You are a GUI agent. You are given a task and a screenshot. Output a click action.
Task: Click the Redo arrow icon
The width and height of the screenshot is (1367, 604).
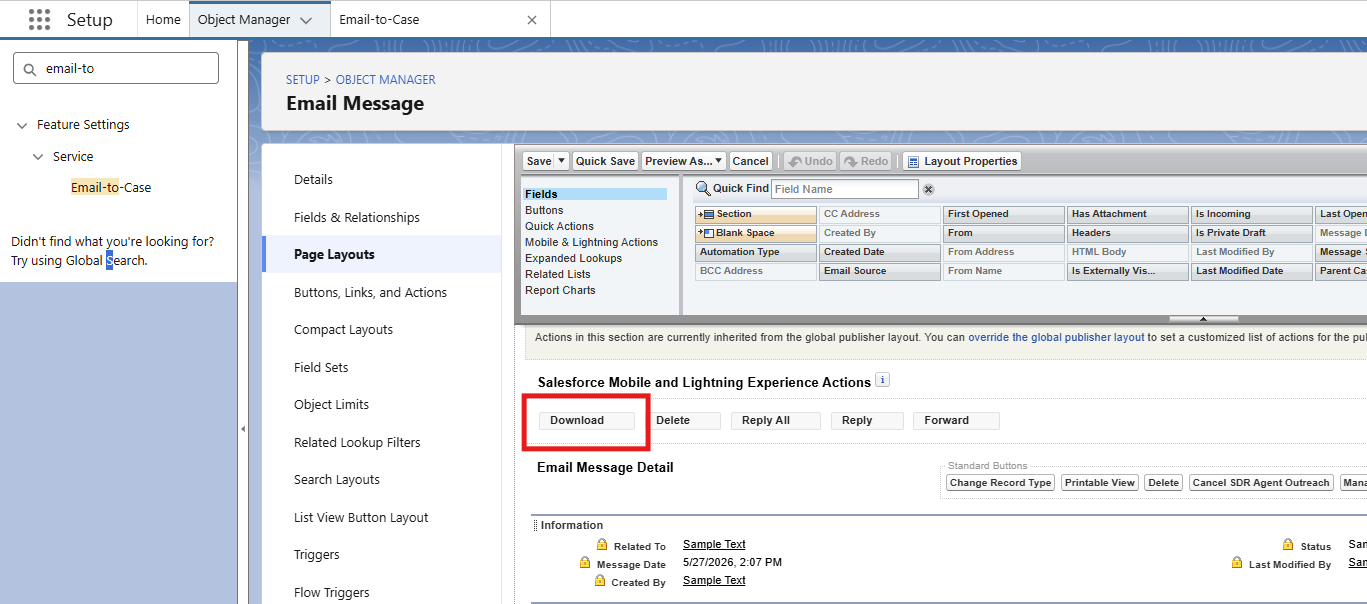851,161
